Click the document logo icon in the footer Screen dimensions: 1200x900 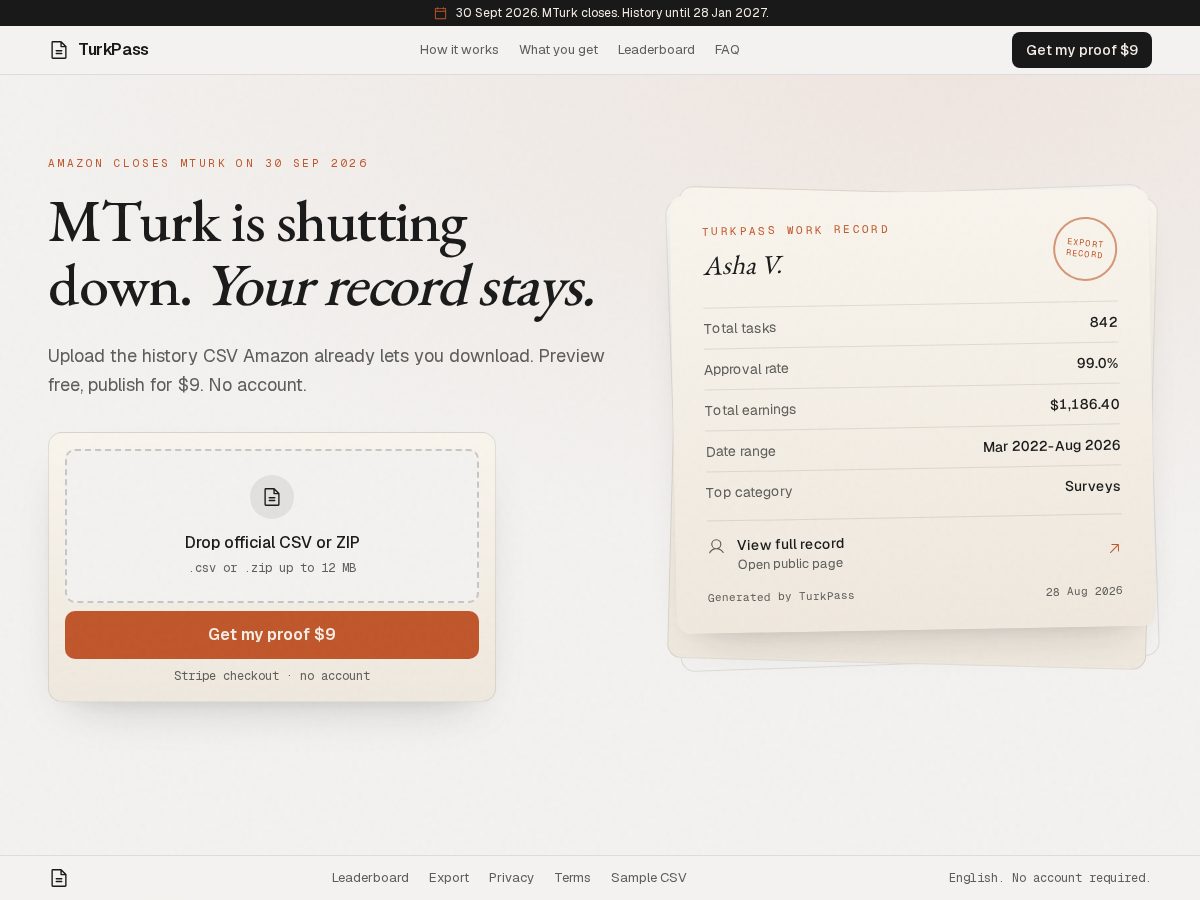(59, 878)
